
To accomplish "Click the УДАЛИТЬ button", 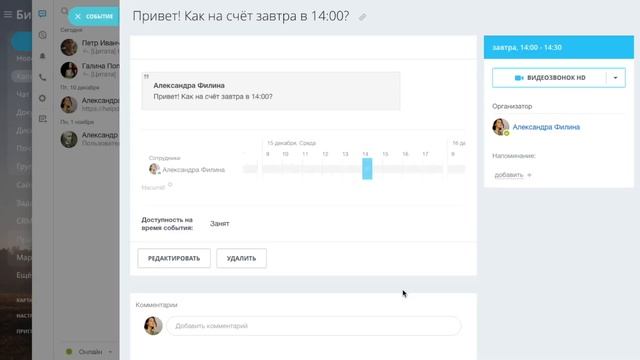I will coord(241,258).
